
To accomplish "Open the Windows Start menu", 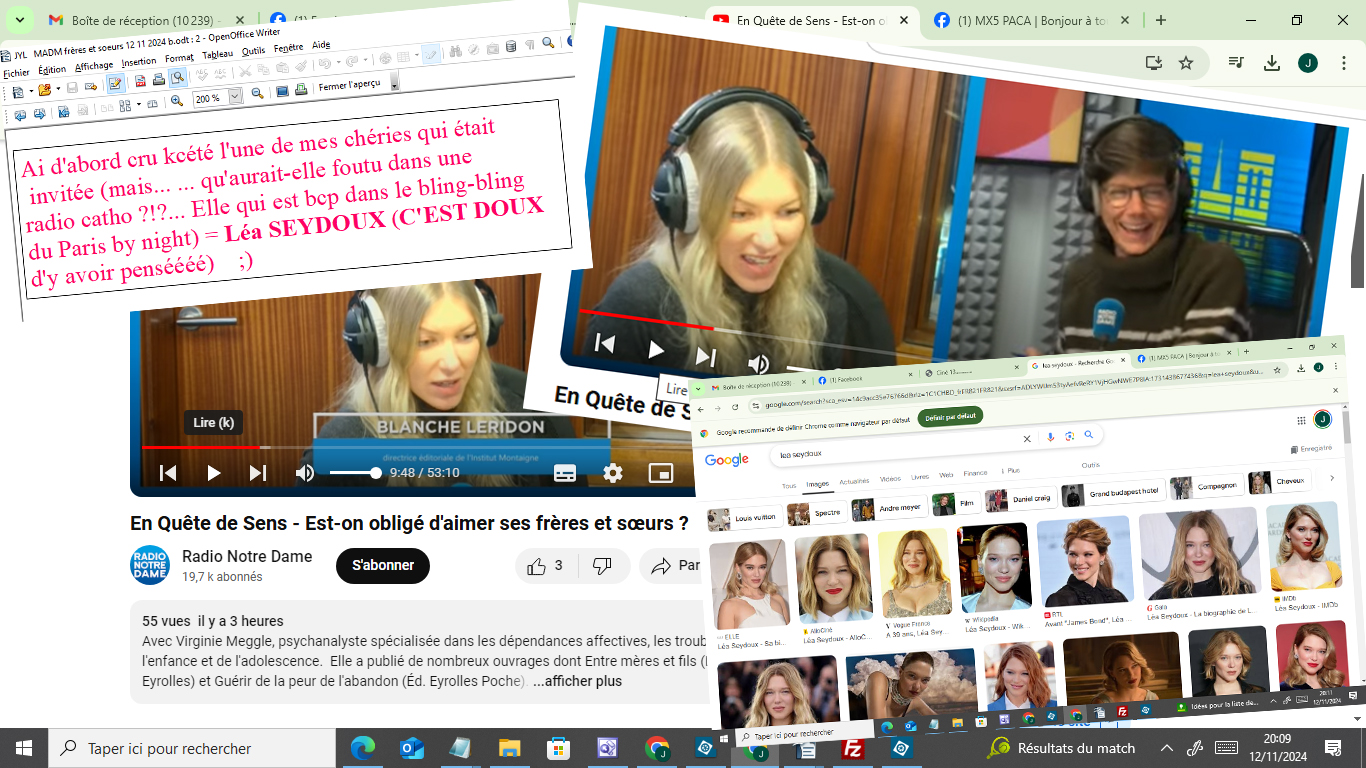I will coord(24,747).
